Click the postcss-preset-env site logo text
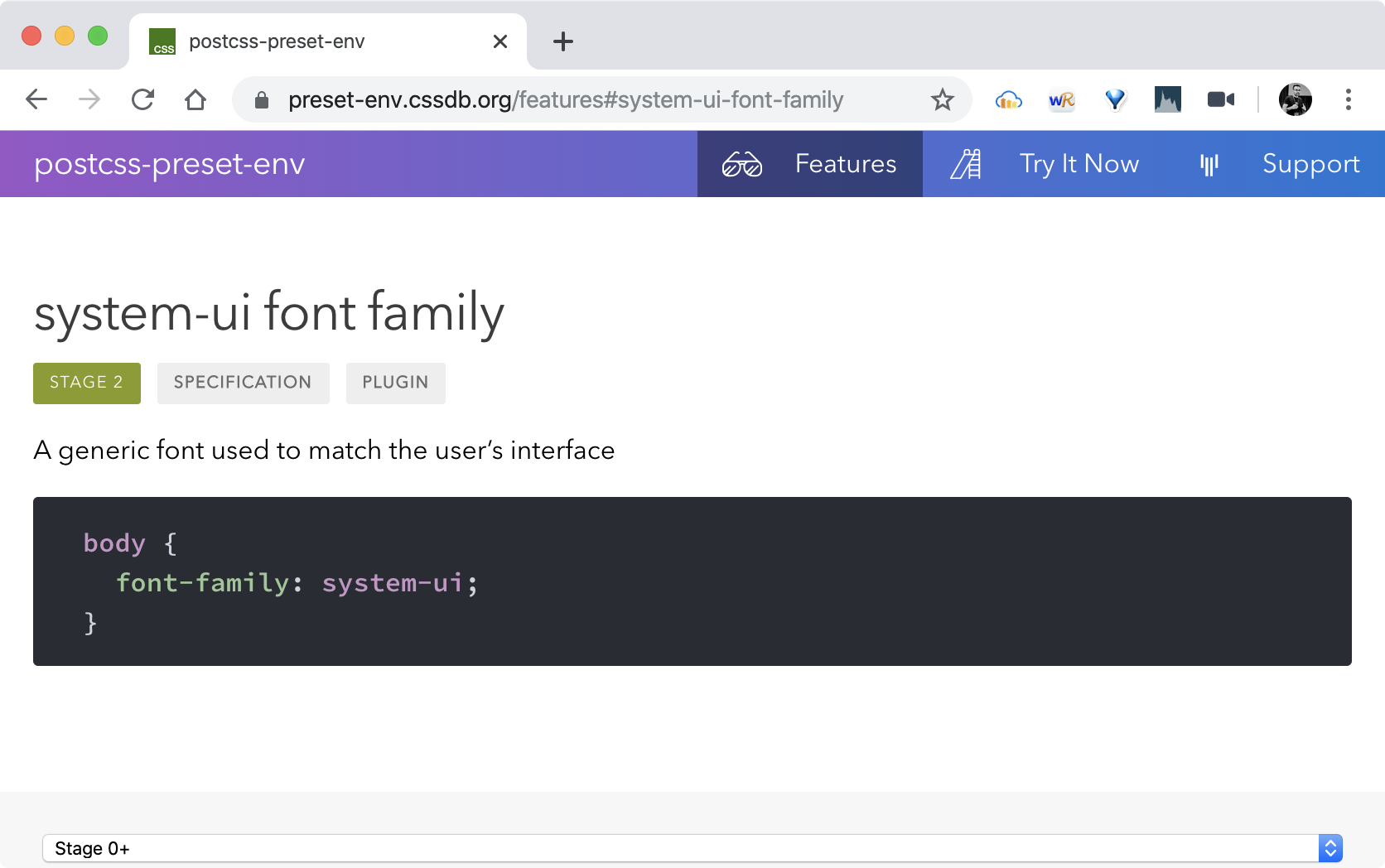The width and height of the screenshot is (1385, 868). [170, 164]
